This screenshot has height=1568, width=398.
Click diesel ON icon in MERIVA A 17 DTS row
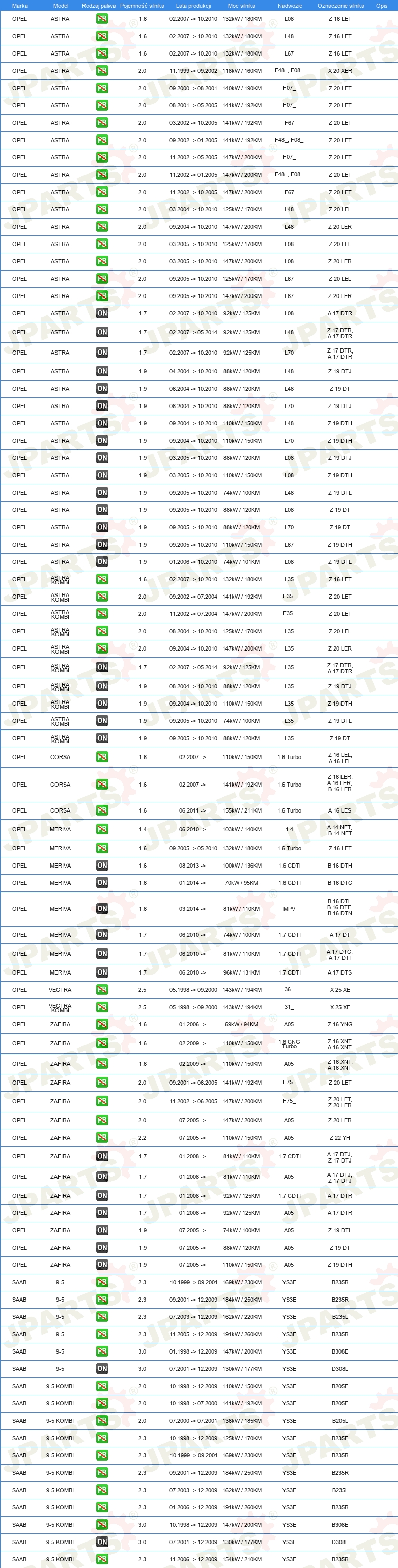102,972
